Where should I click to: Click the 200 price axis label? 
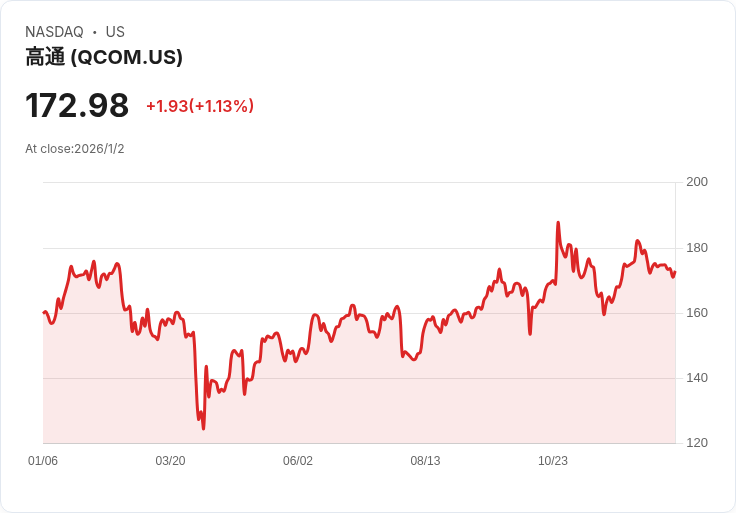pyautogui.click(x=697, y=182)
